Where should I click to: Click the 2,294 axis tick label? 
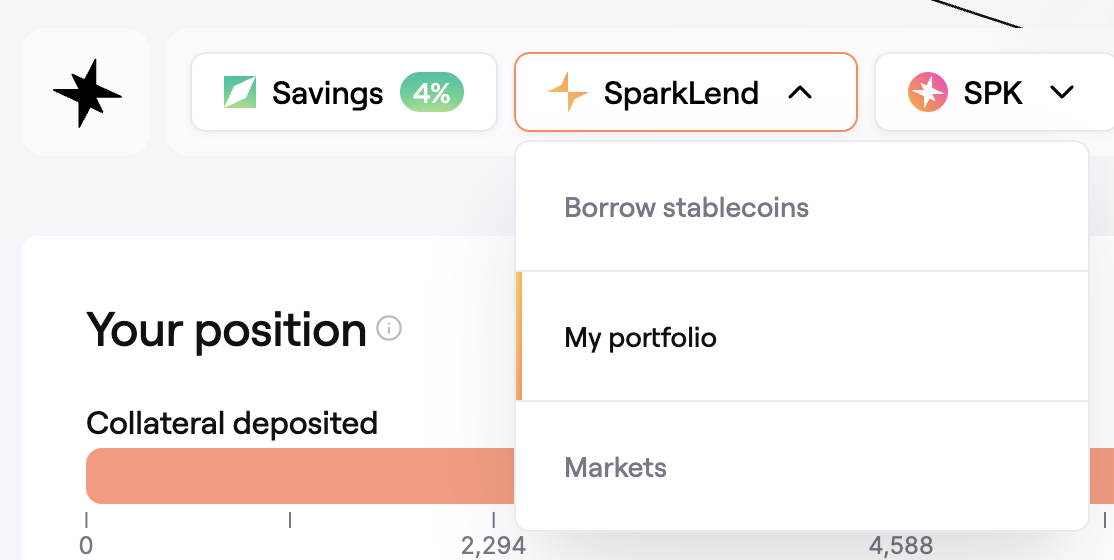pos(493,546)
